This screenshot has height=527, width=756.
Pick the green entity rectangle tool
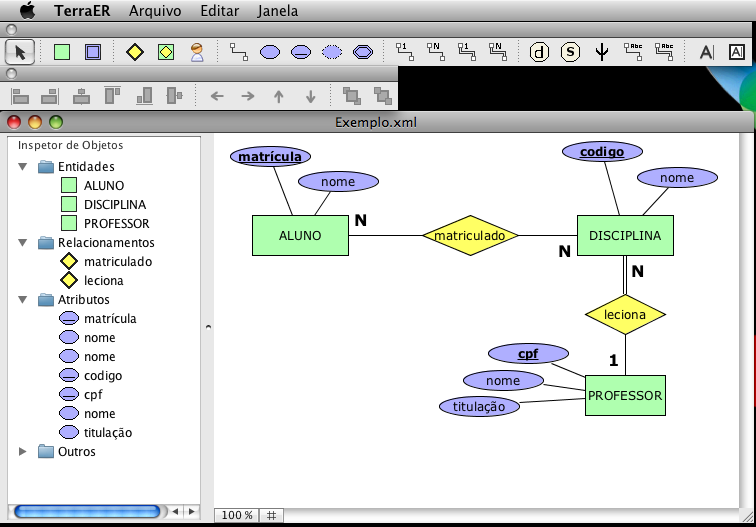click(62, 51)
